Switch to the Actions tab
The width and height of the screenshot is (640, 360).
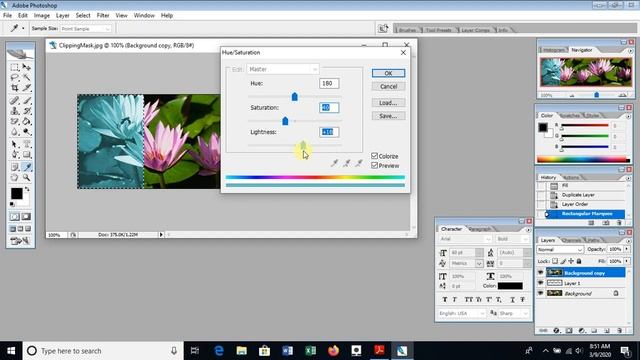pos(571,178)
